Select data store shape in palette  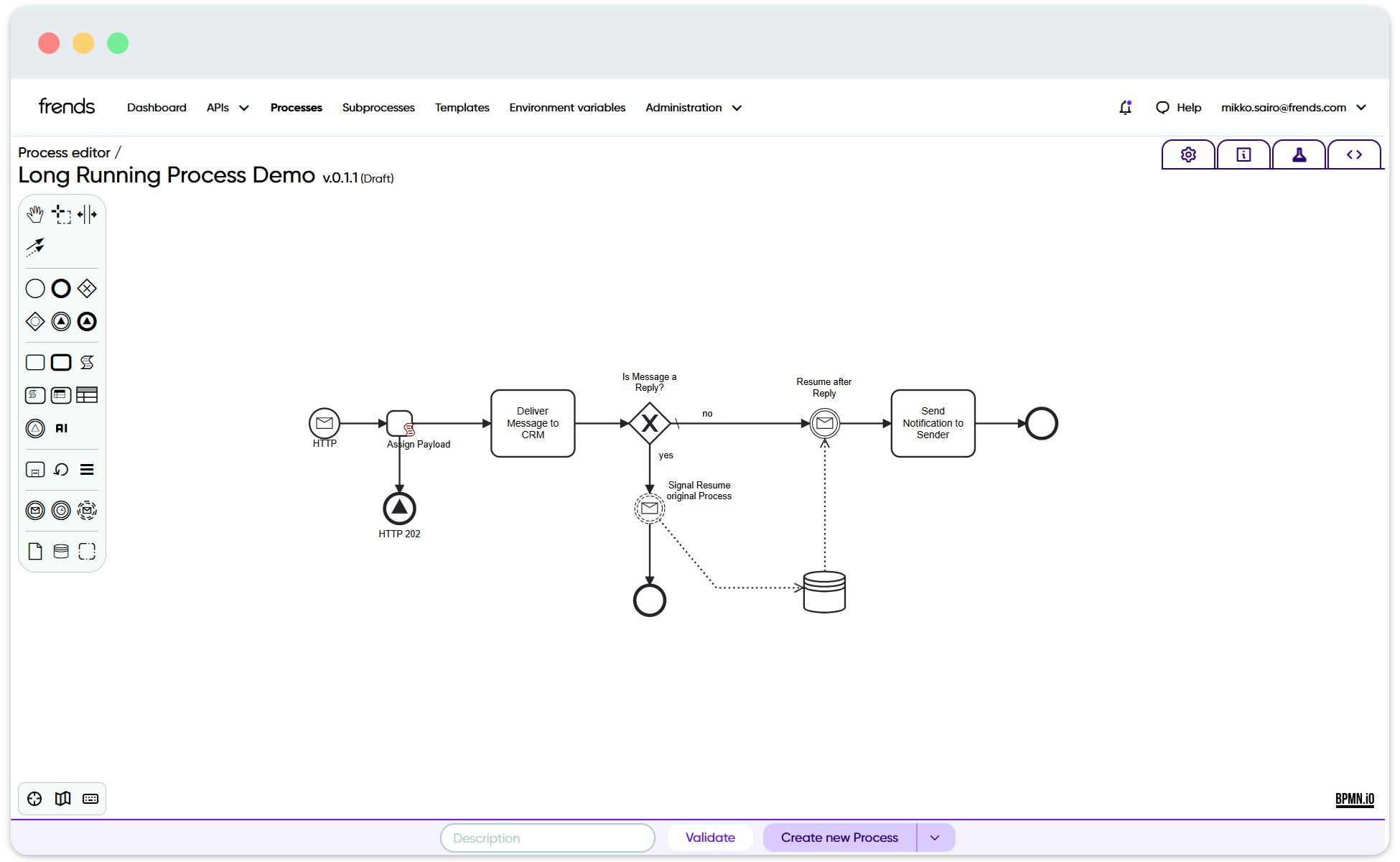[61, 551]
